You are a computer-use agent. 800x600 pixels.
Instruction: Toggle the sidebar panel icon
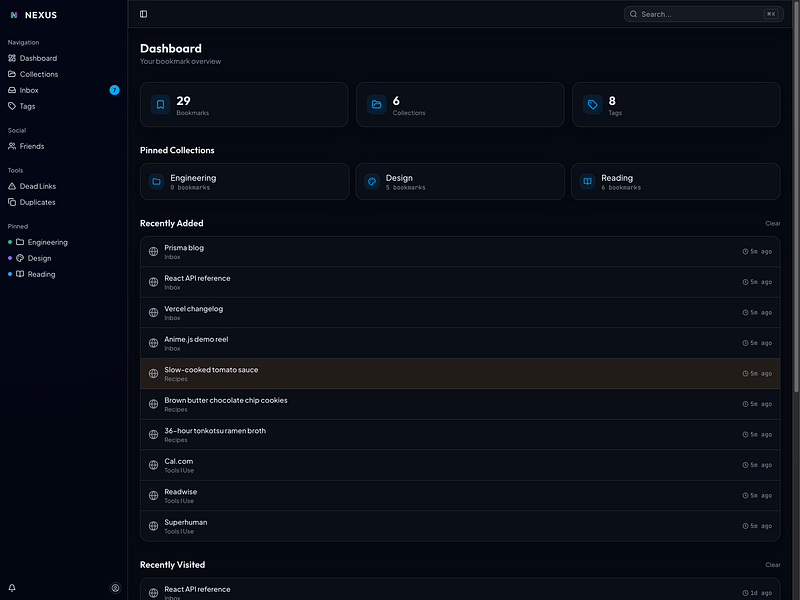pyautogui.click(x=143, y=14)
